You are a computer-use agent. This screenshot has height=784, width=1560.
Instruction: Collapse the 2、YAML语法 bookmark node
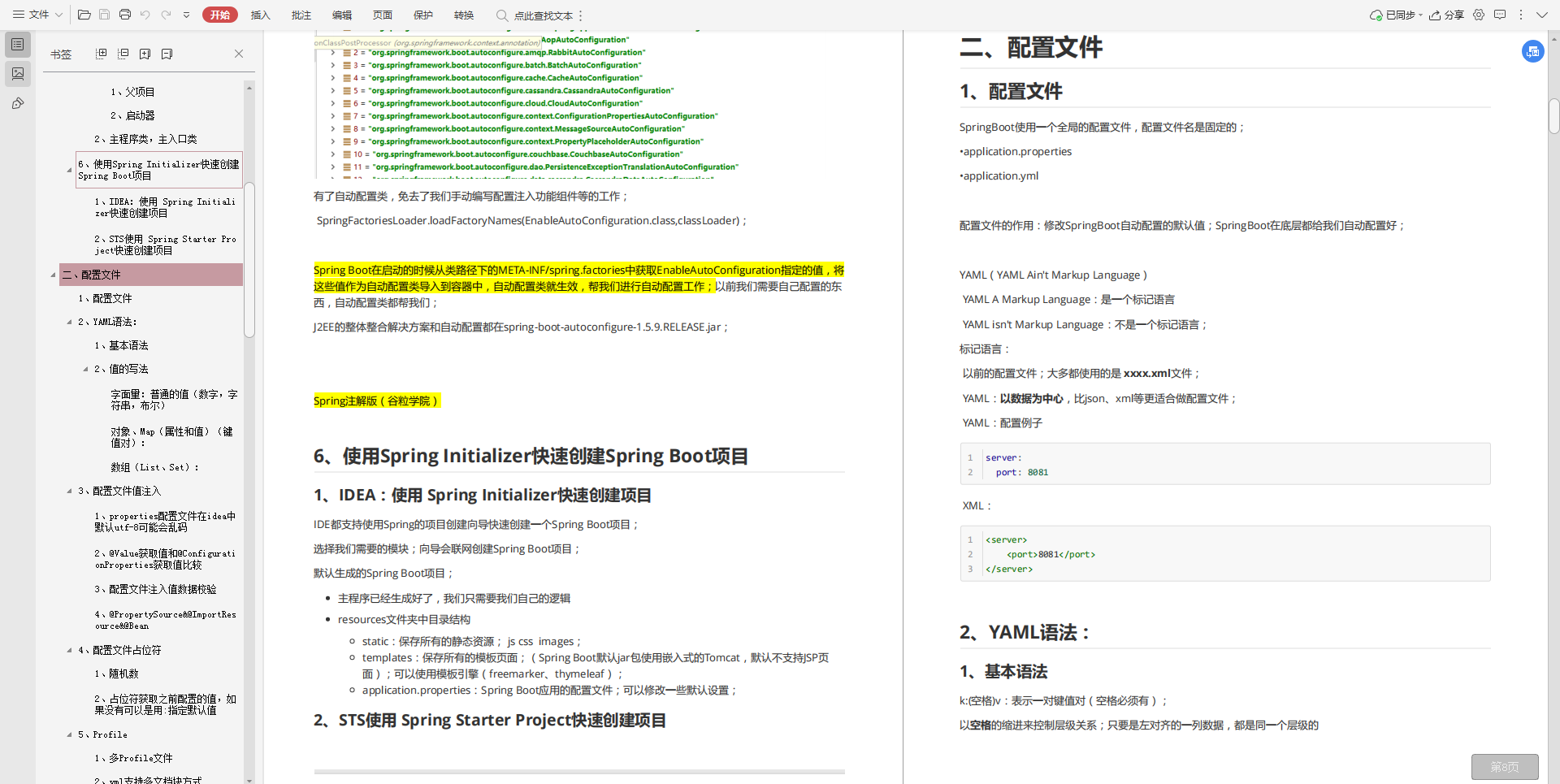[x=69, y=322]
